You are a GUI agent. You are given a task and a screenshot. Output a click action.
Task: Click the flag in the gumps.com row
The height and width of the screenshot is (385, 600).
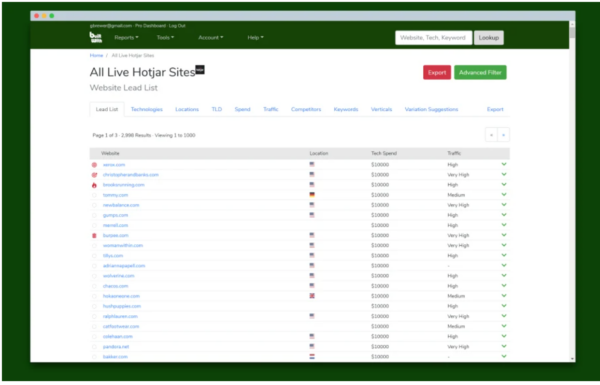312,215
